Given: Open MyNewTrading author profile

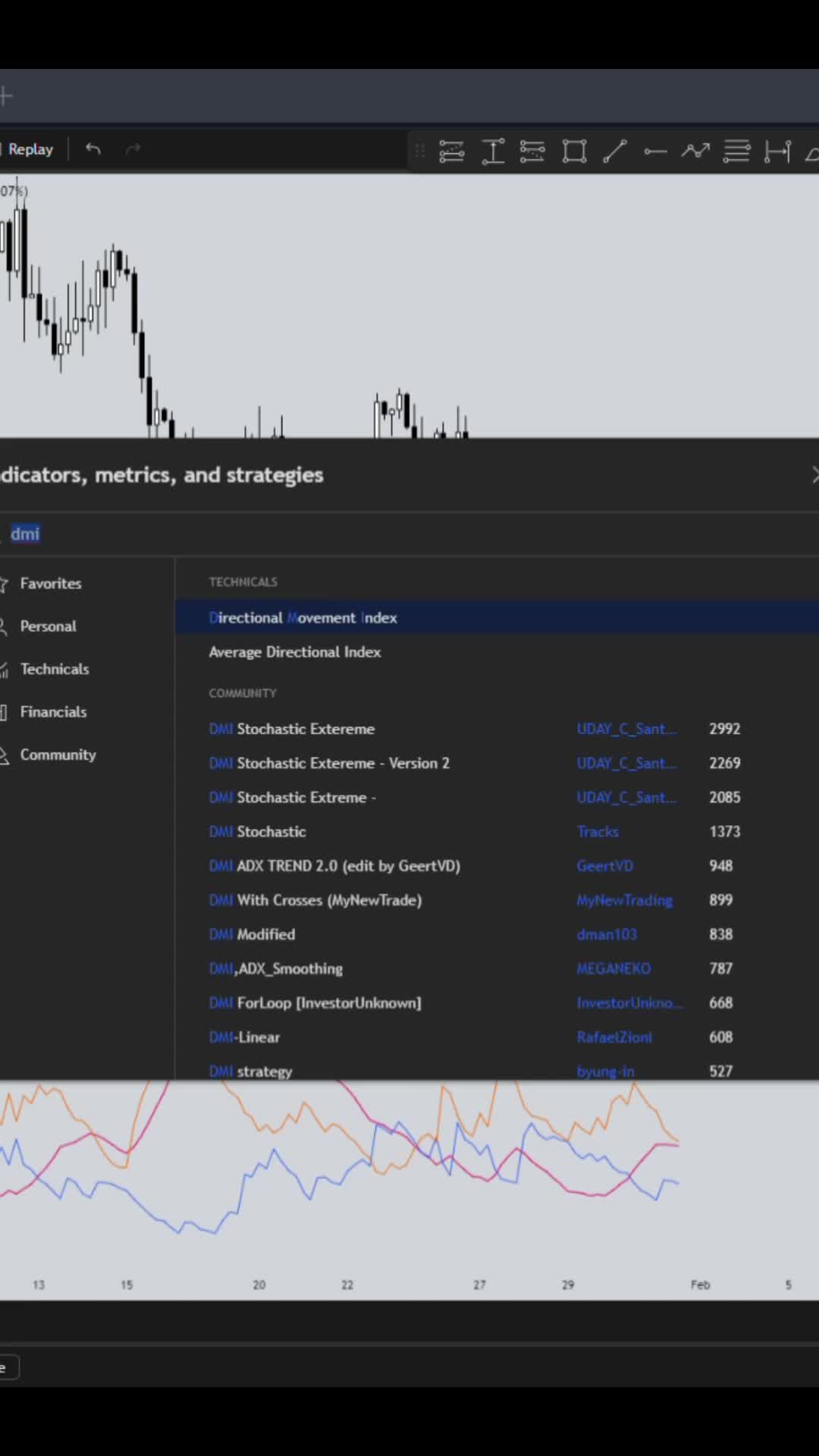Looking at the screenshot, I should [624, 900].
